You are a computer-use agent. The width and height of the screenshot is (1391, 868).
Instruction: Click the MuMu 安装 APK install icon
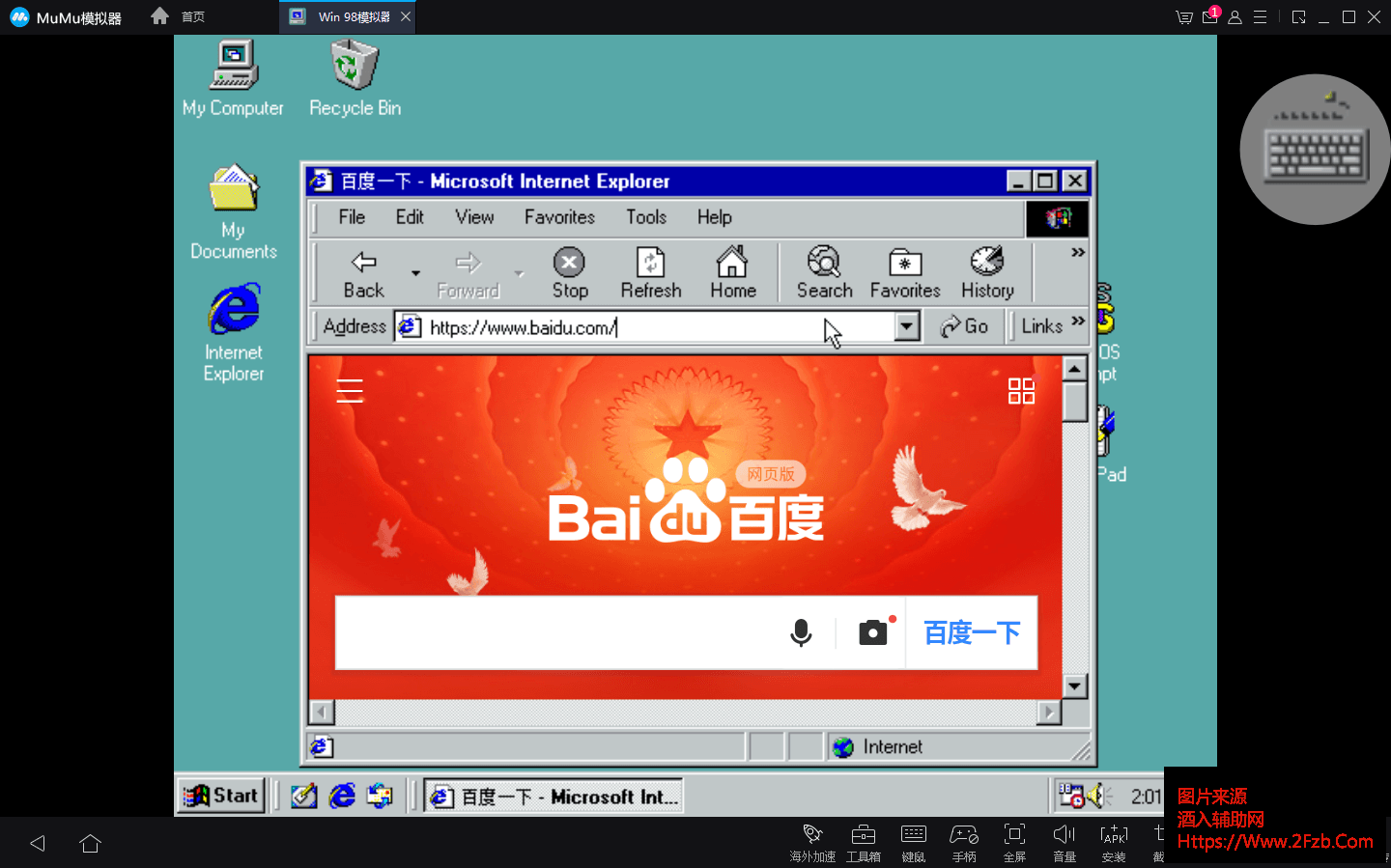tap(1114, 842)
